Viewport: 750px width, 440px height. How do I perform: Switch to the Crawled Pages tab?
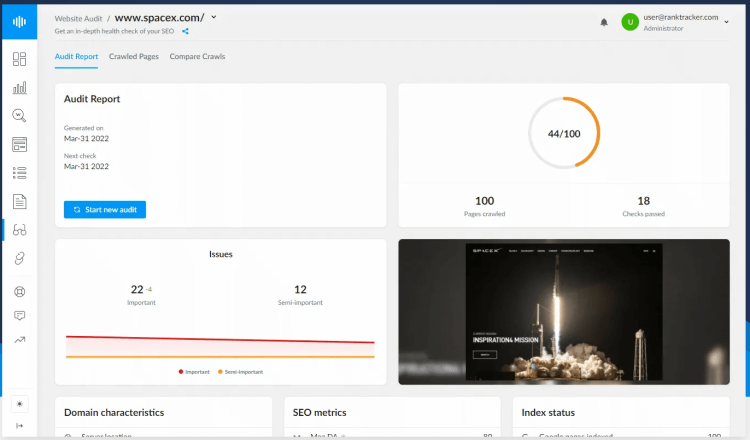[133, 56]
